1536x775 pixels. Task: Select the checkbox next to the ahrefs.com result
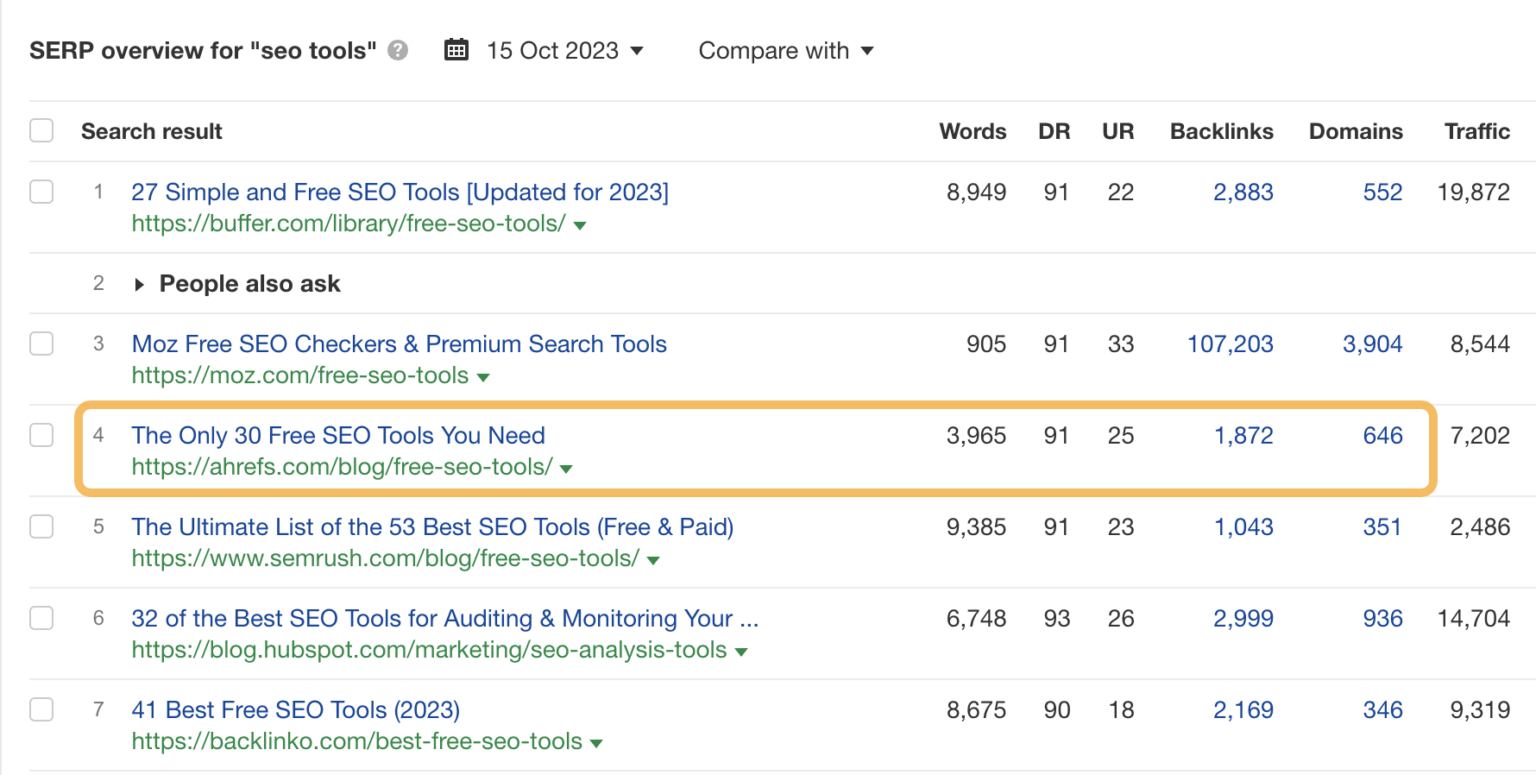[x=41, y=435]
